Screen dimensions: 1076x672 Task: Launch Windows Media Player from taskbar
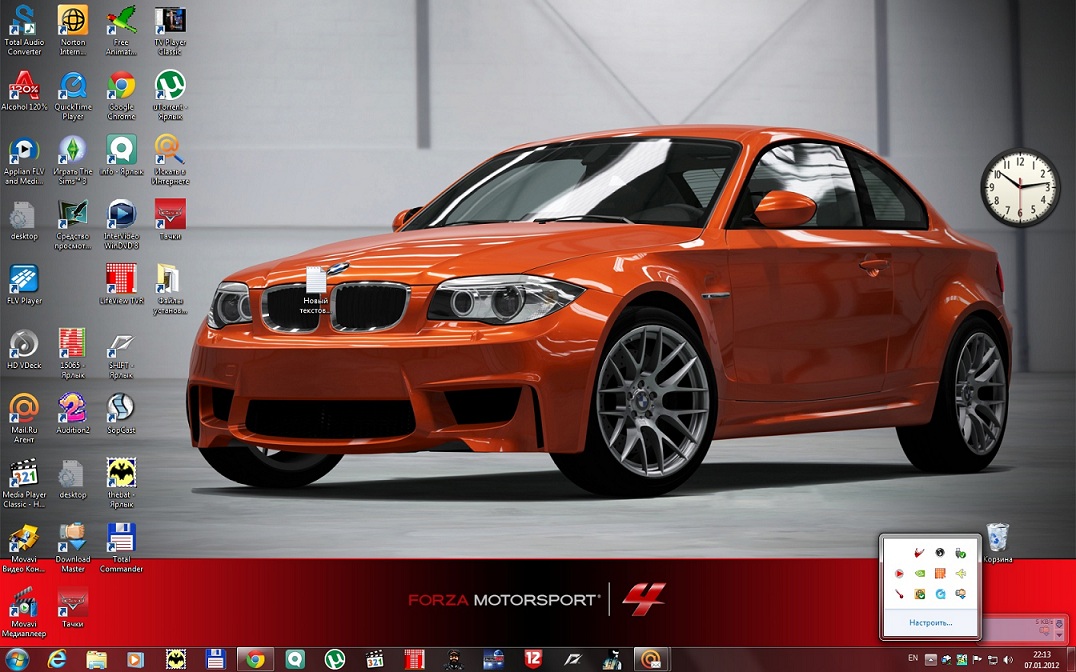(x=136, y=660)
